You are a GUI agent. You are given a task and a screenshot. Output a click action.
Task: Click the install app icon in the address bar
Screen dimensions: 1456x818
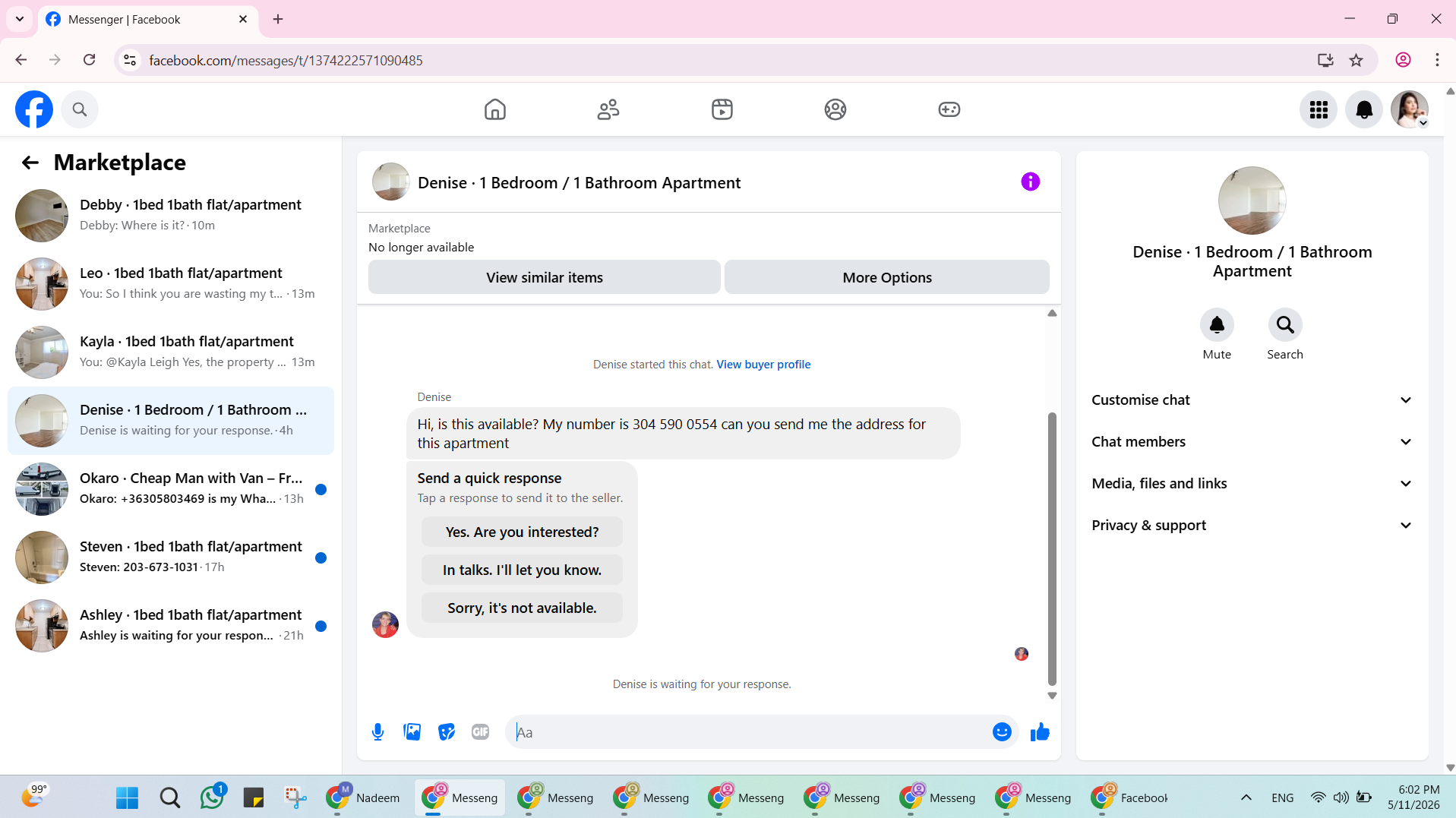pos(1325,60)
